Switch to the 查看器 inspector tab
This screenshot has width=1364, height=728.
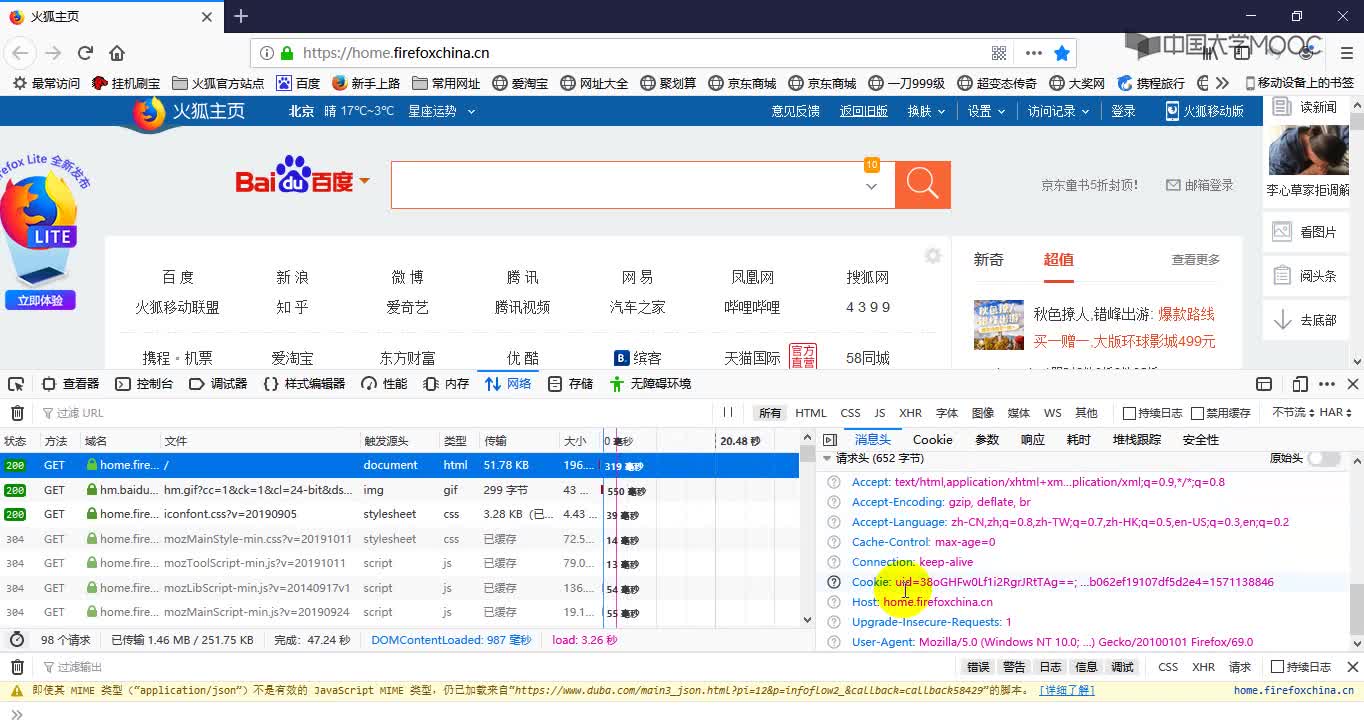click(71, 384)
